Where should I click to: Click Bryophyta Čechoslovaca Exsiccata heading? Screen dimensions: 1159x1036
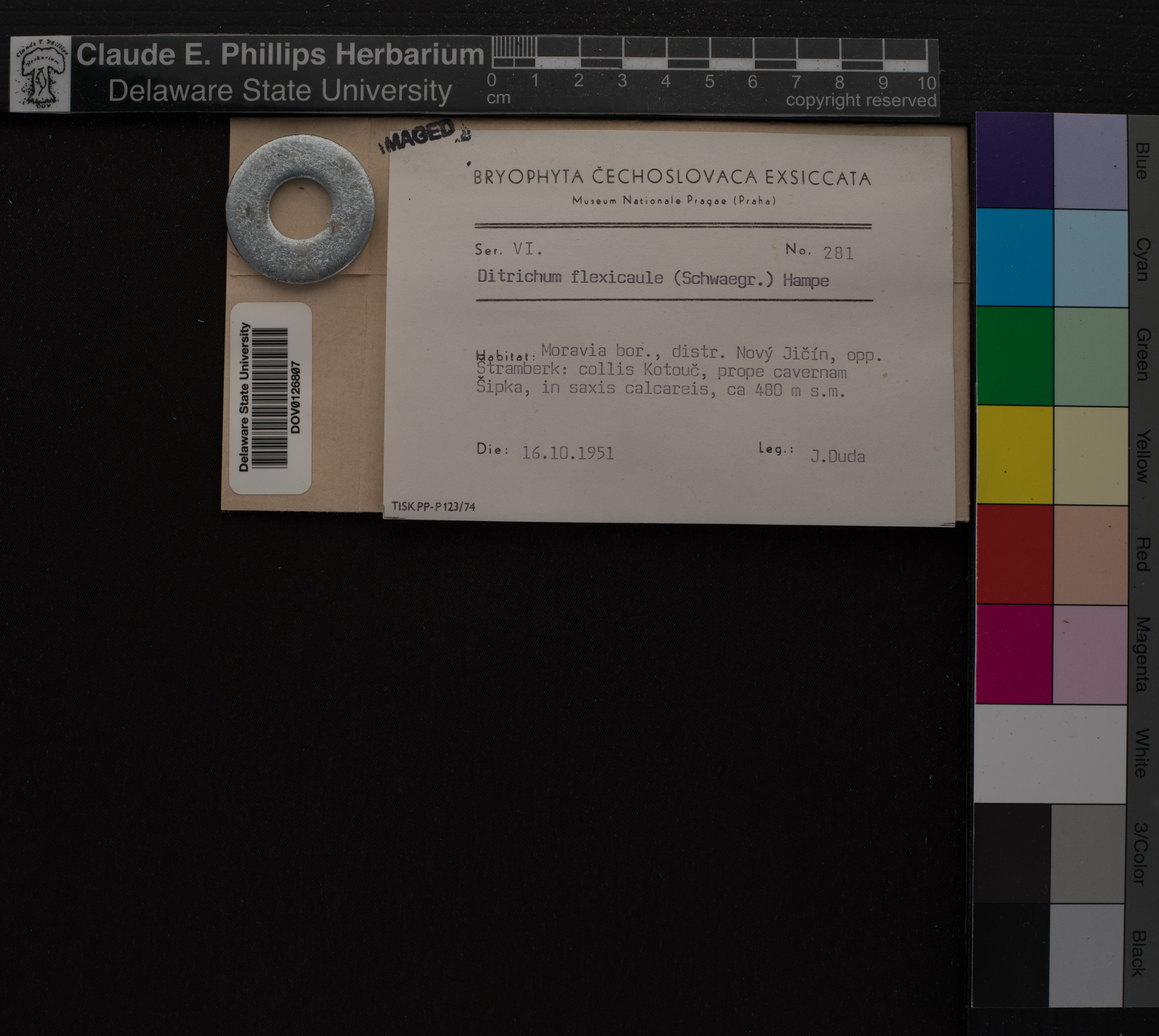[672, 178]
